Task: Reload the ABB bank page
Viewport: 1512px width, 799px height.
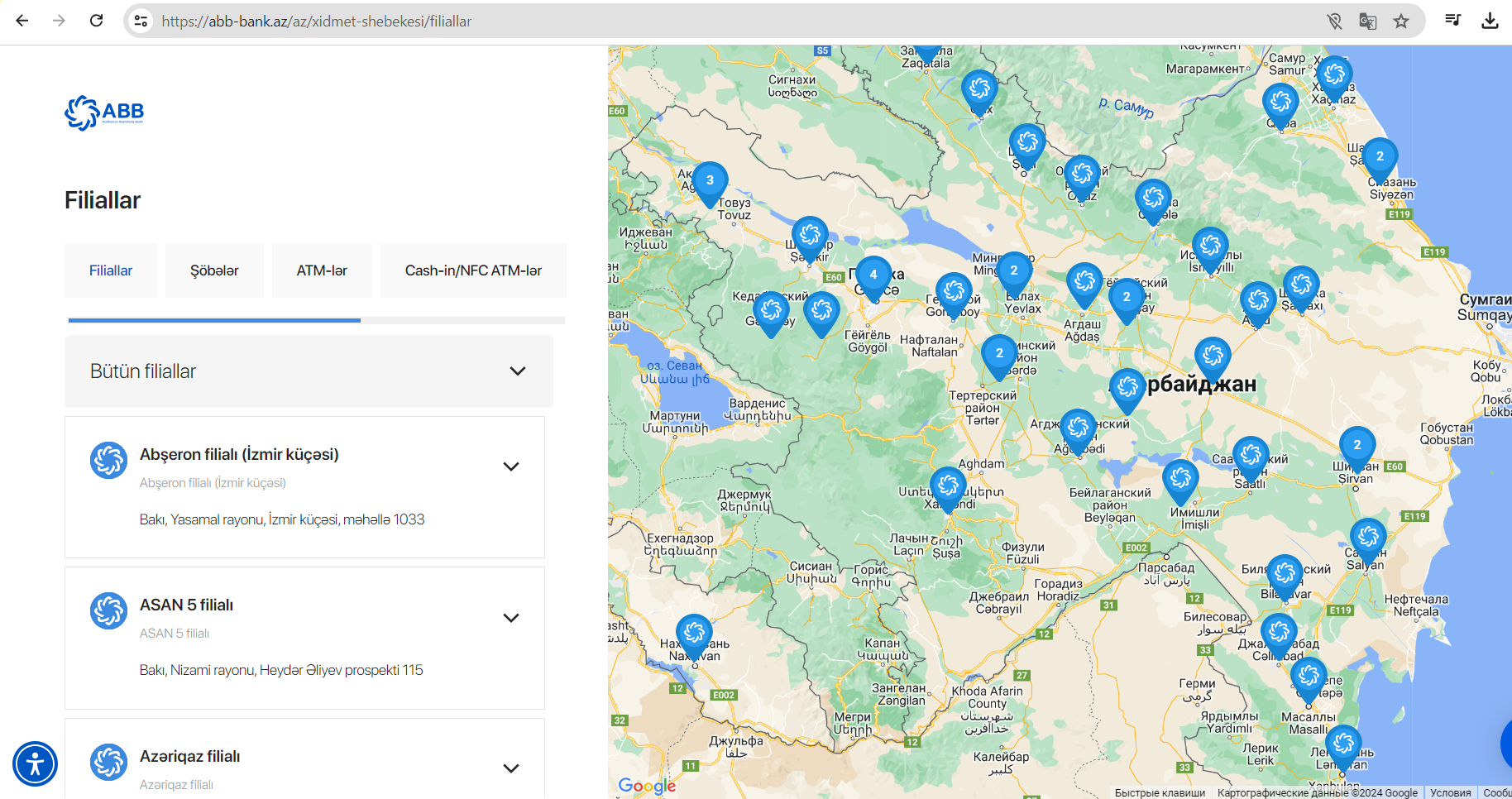Action: point(96,21)
